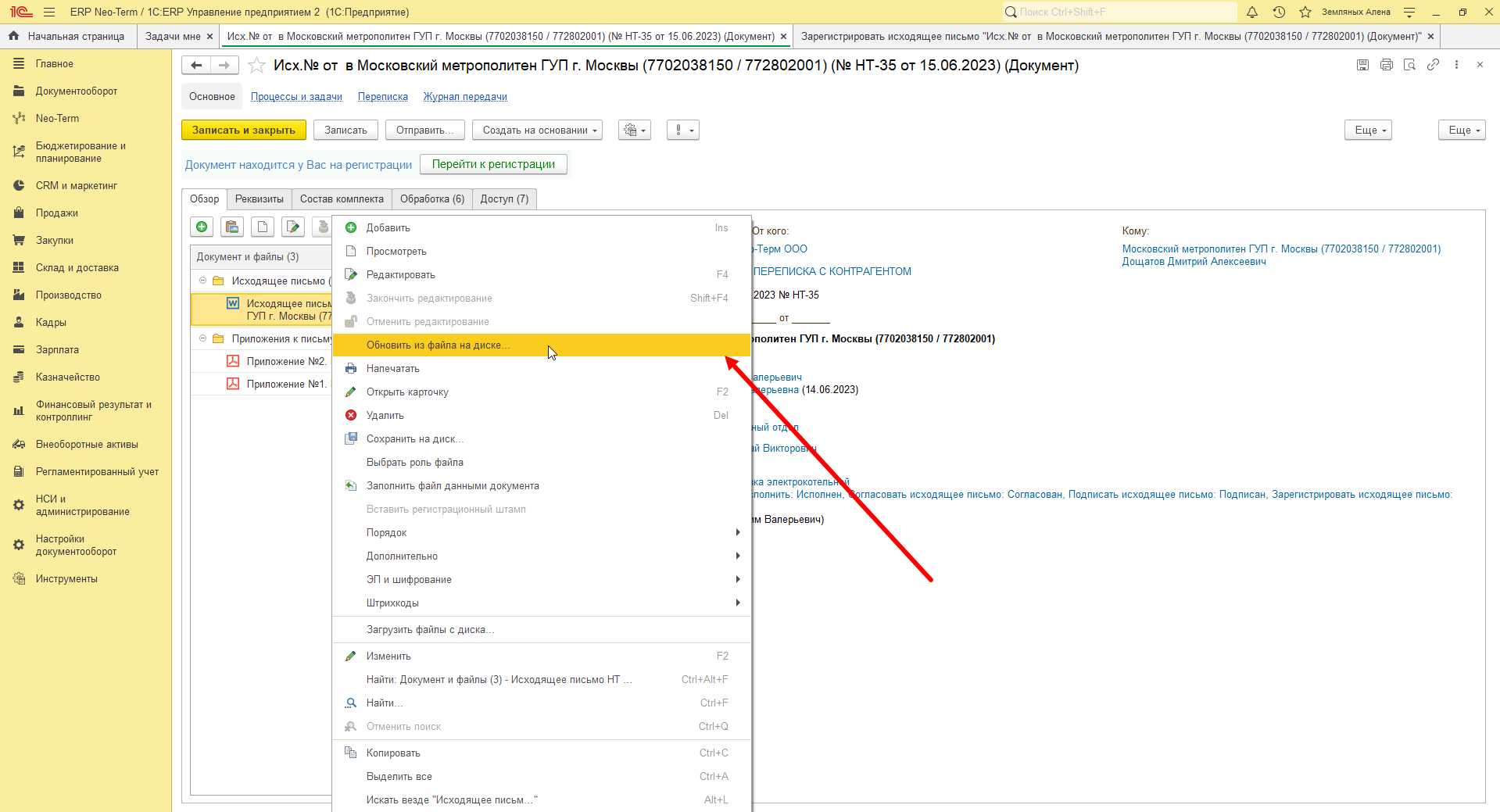The height and width of the screenshot is (812, 1500).
Task: Select Напечатать in the context menu
Action: pyautogui.click(x=542, y=368)
